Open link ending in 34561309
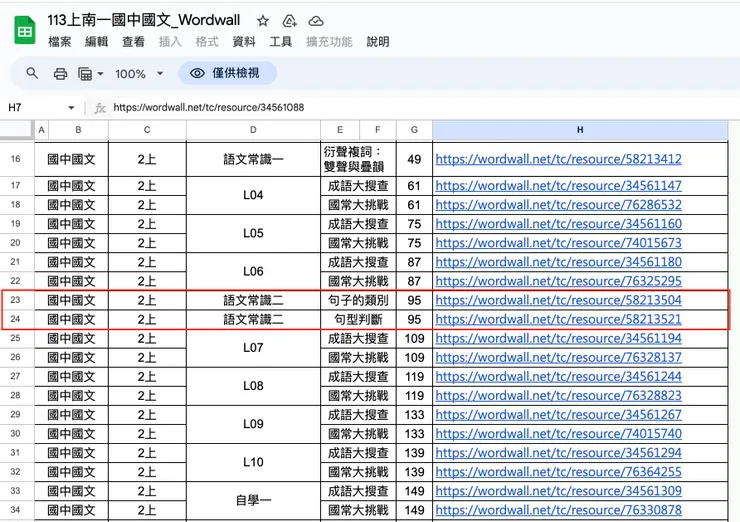The image size is (740, 522). click(x=558, y=491)
